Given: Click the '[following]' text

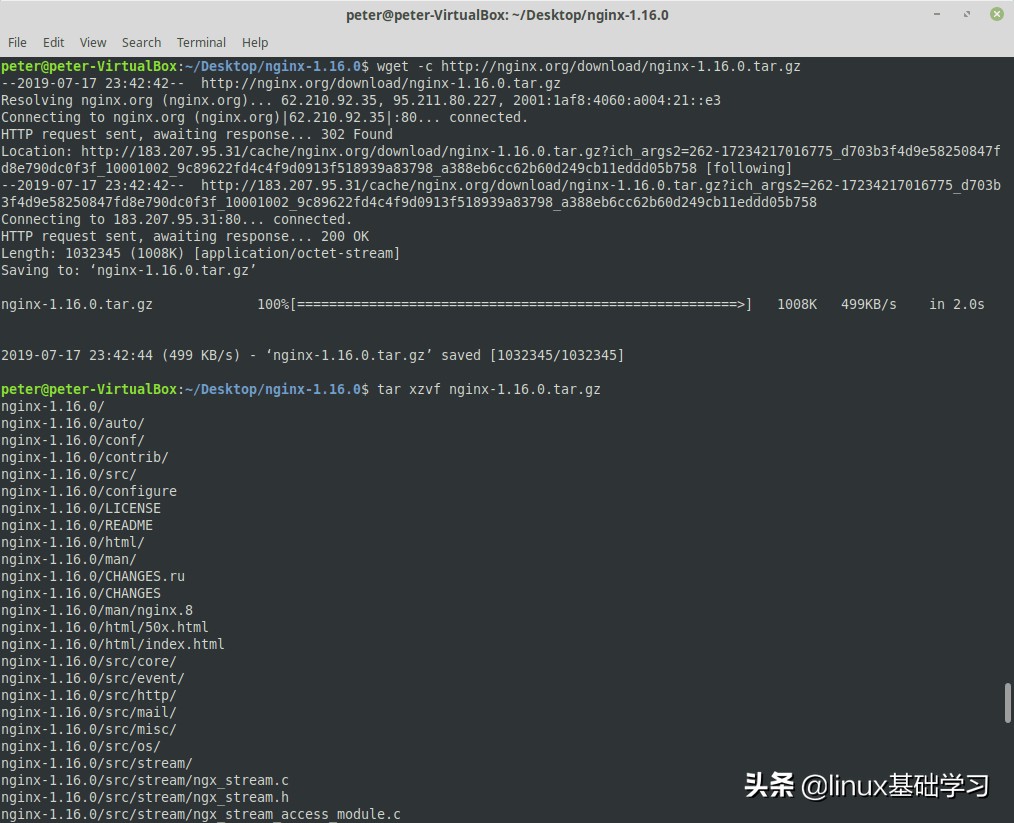Looking at the screenshot, I should pos(749,168).
